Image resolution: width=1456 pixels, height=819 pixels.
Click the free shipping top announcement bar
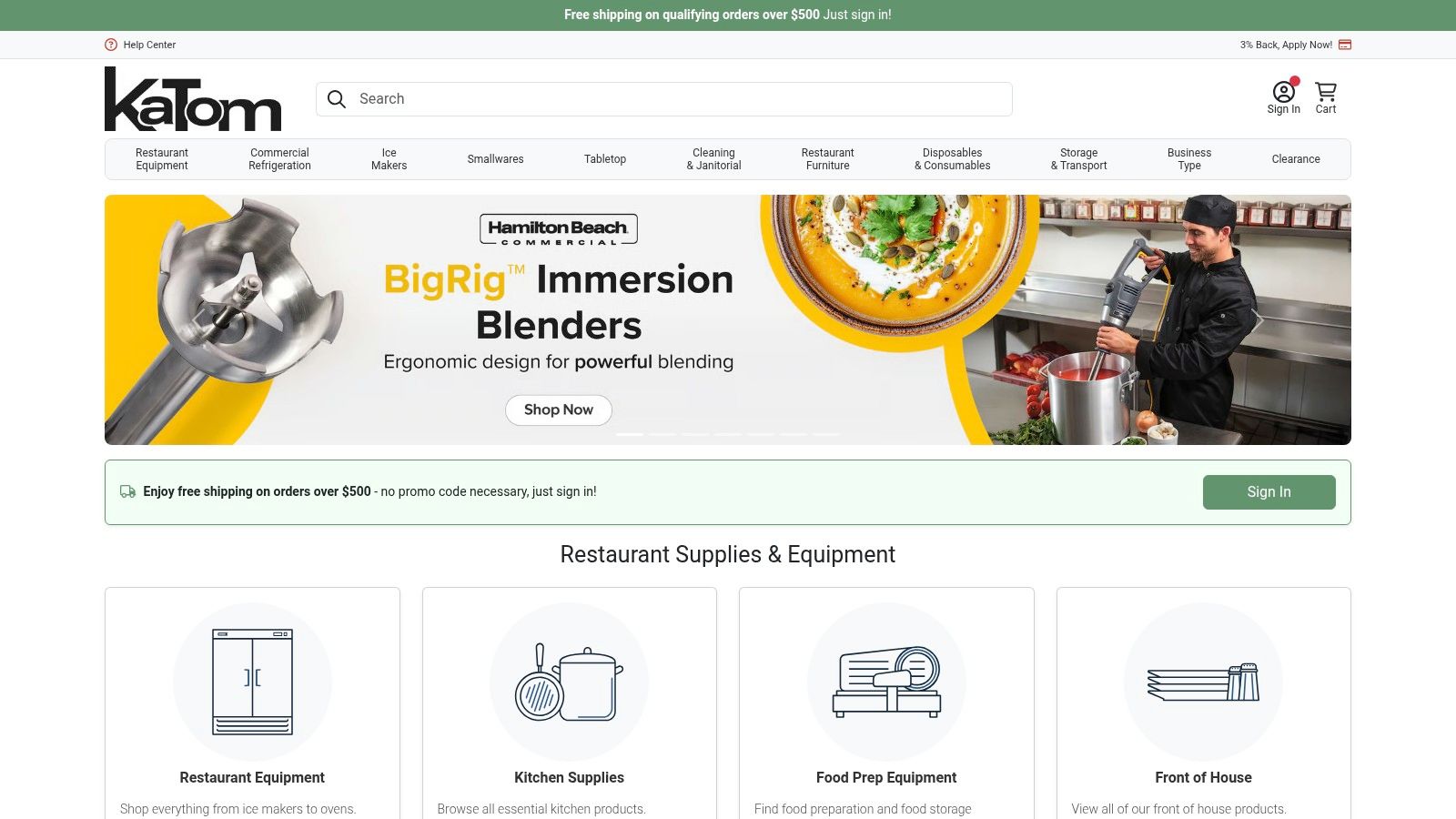pyautogui.click(x=728, y=15)
